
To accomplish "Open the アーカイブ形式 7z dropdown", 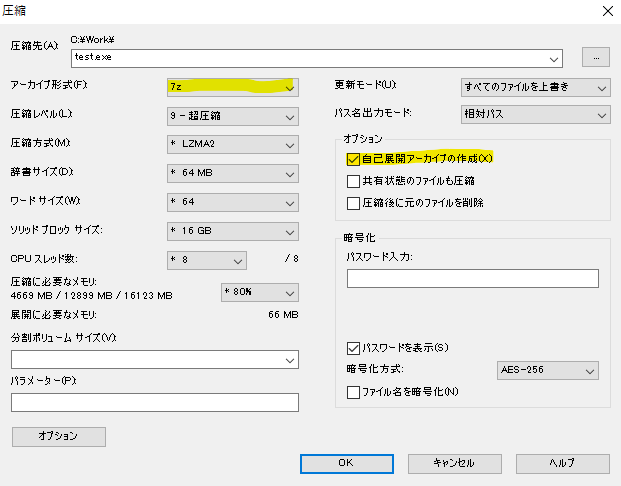I will [x=233, y=87].
